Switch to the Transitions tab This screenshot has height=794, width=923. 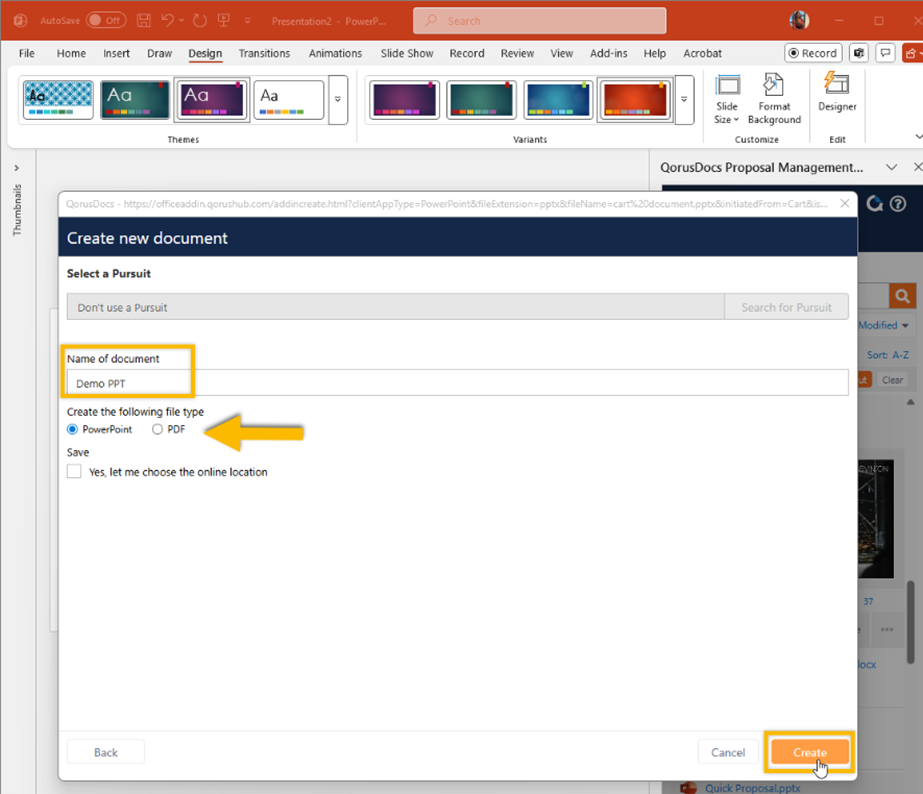264,53
